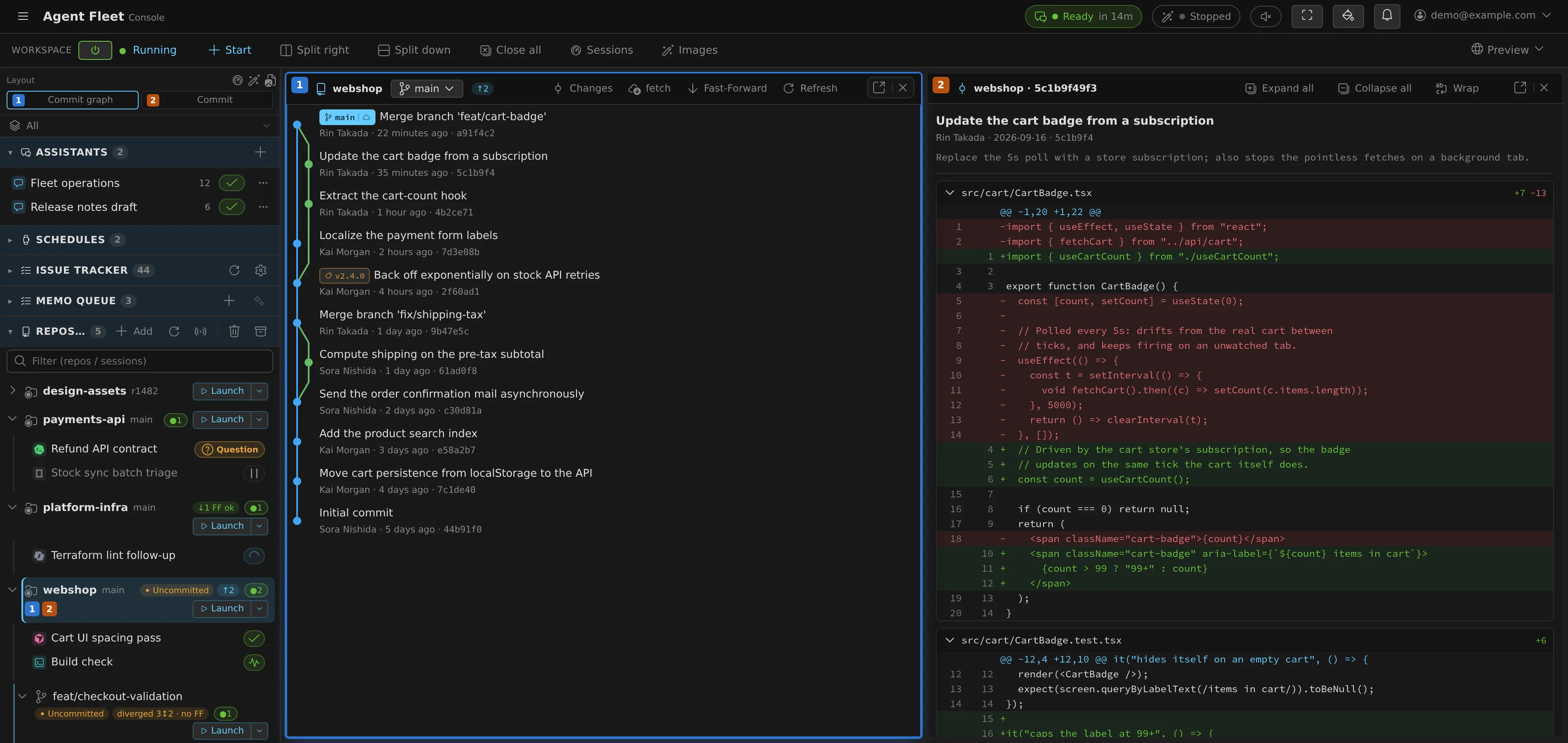This screenshot has height=743, width=1568.
Task: Click Close all panes
Action: [510, 50]
